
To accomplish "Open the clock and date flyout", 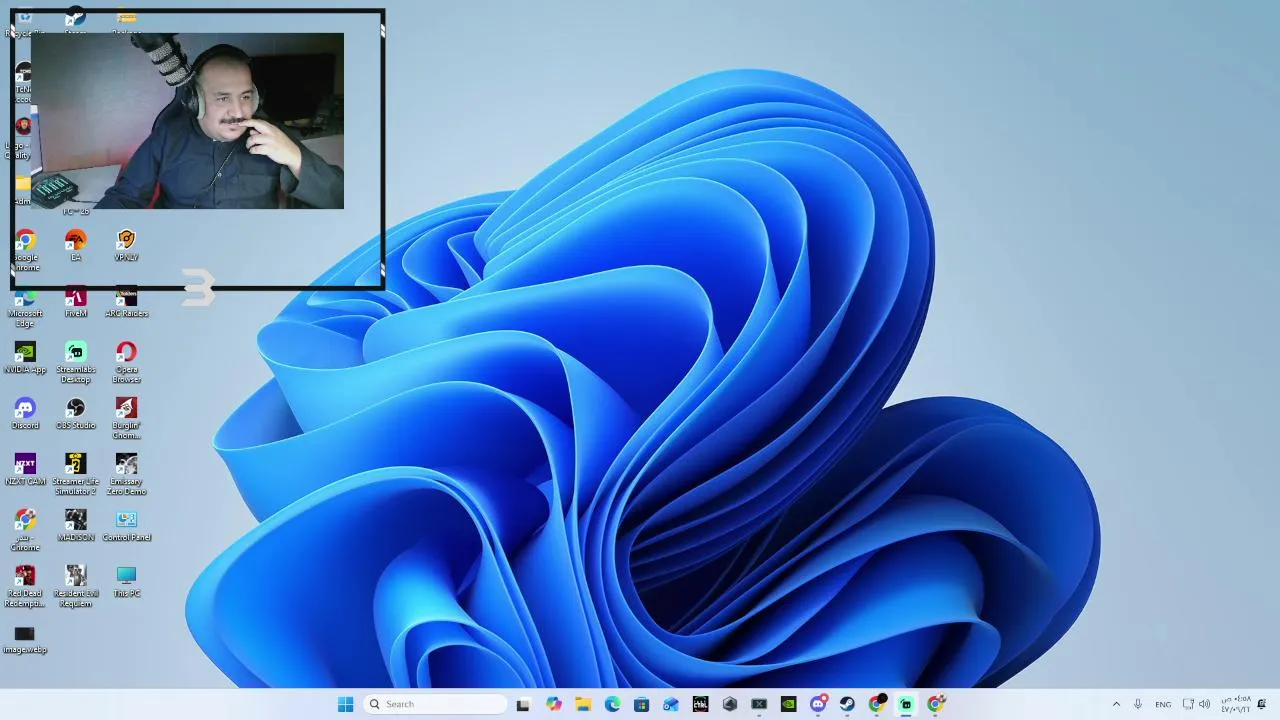I will [1235, 704].
